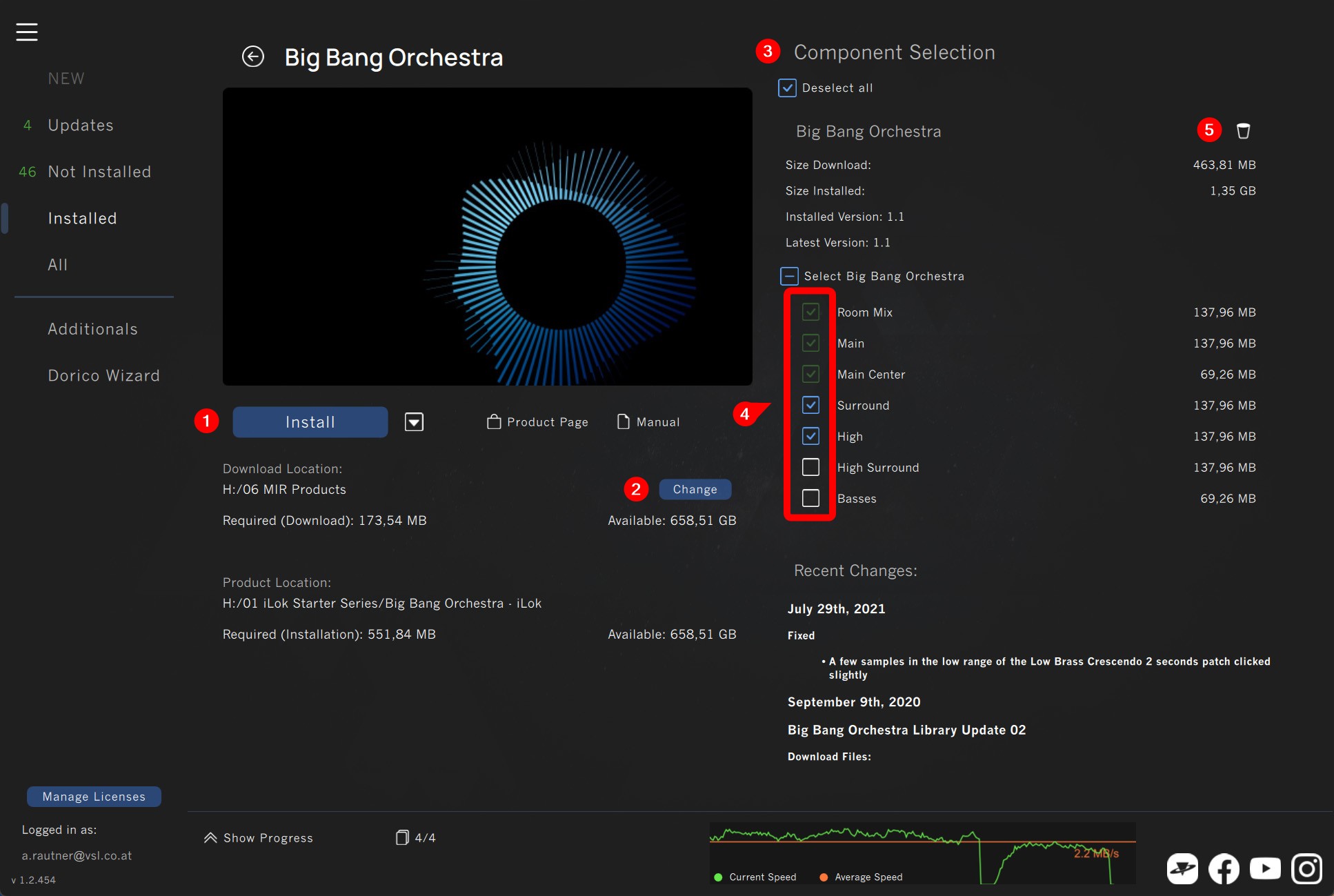
Task: Toggle the Room Mix checkbox
Action: [811, 312]
